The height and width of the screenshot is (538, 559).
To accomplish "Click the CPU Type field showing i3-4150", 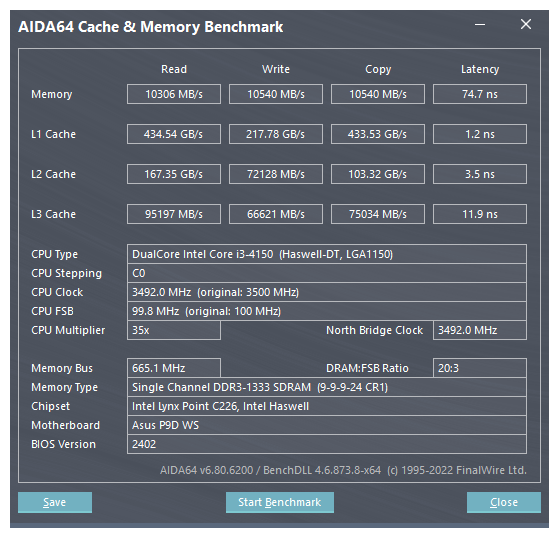I will [x=327, y=254].
